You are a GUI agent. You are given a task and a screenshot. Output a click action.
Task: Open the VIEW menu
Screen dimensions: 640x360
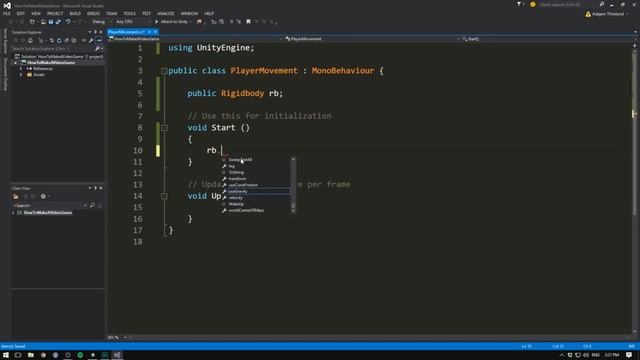pyautogui.click(x=36, y=13)
